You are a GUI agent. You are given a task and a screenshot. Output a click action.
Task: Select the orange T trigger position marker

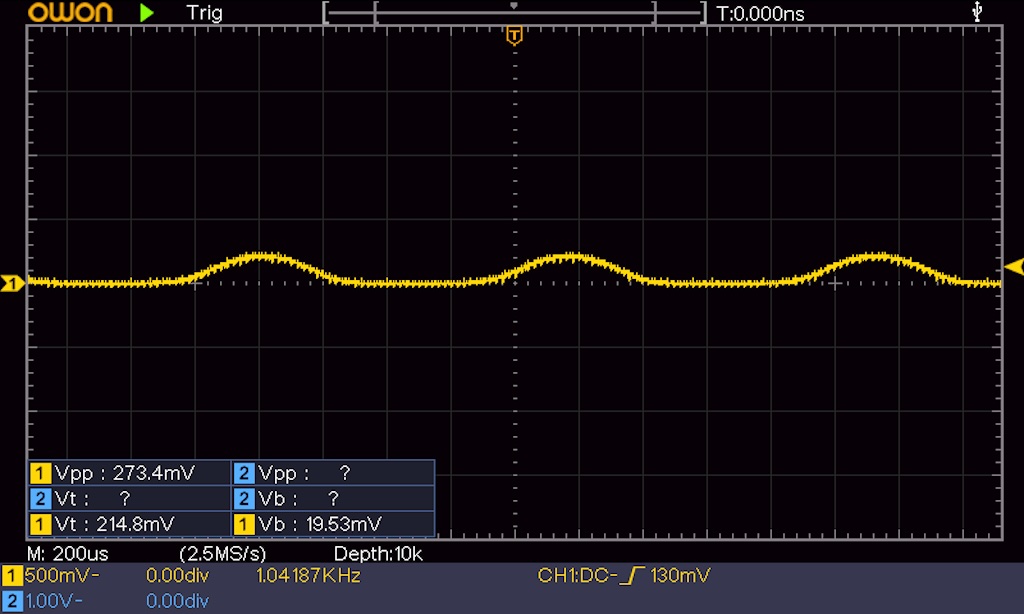click(x=514, y=37)
